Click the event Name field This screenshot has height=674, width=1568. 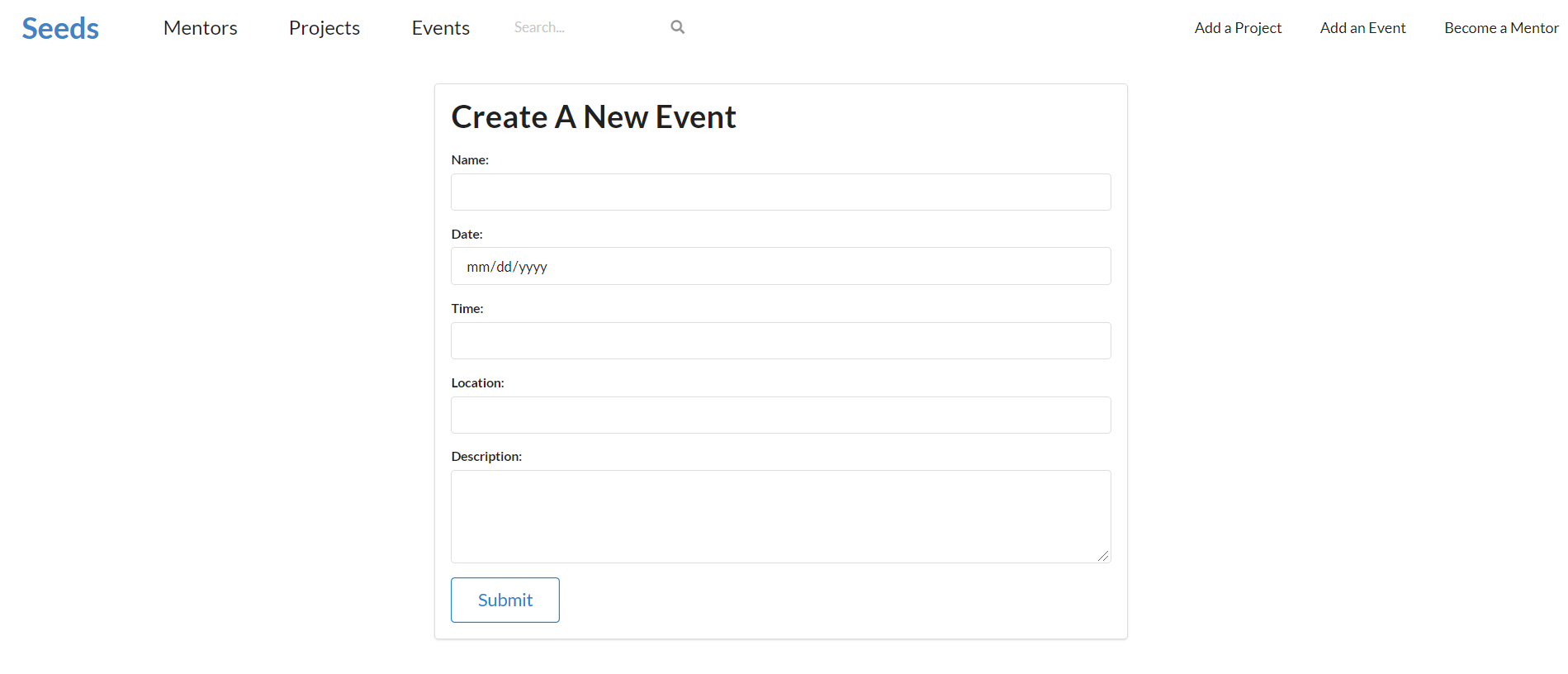click(781, 192)
